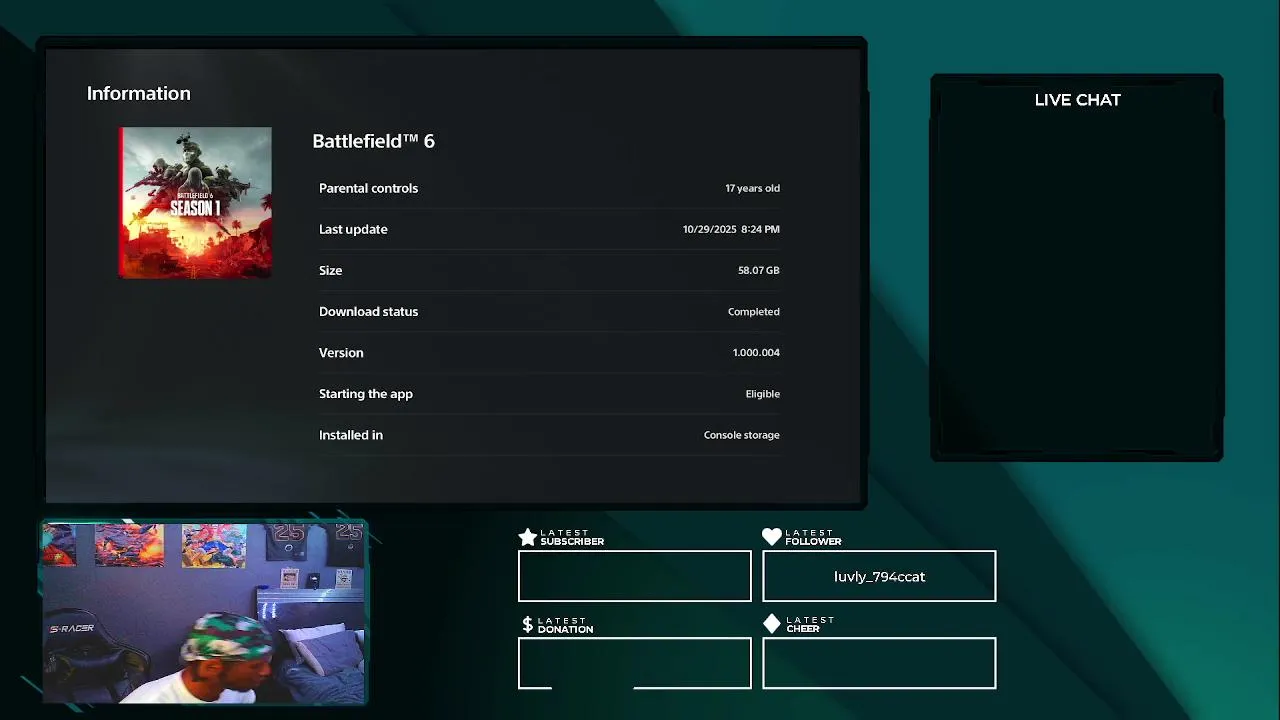Click the Battlefield 6 Season 1 cover art
The height and width of the screenshot is (720, 1280).
click(195, 202)
